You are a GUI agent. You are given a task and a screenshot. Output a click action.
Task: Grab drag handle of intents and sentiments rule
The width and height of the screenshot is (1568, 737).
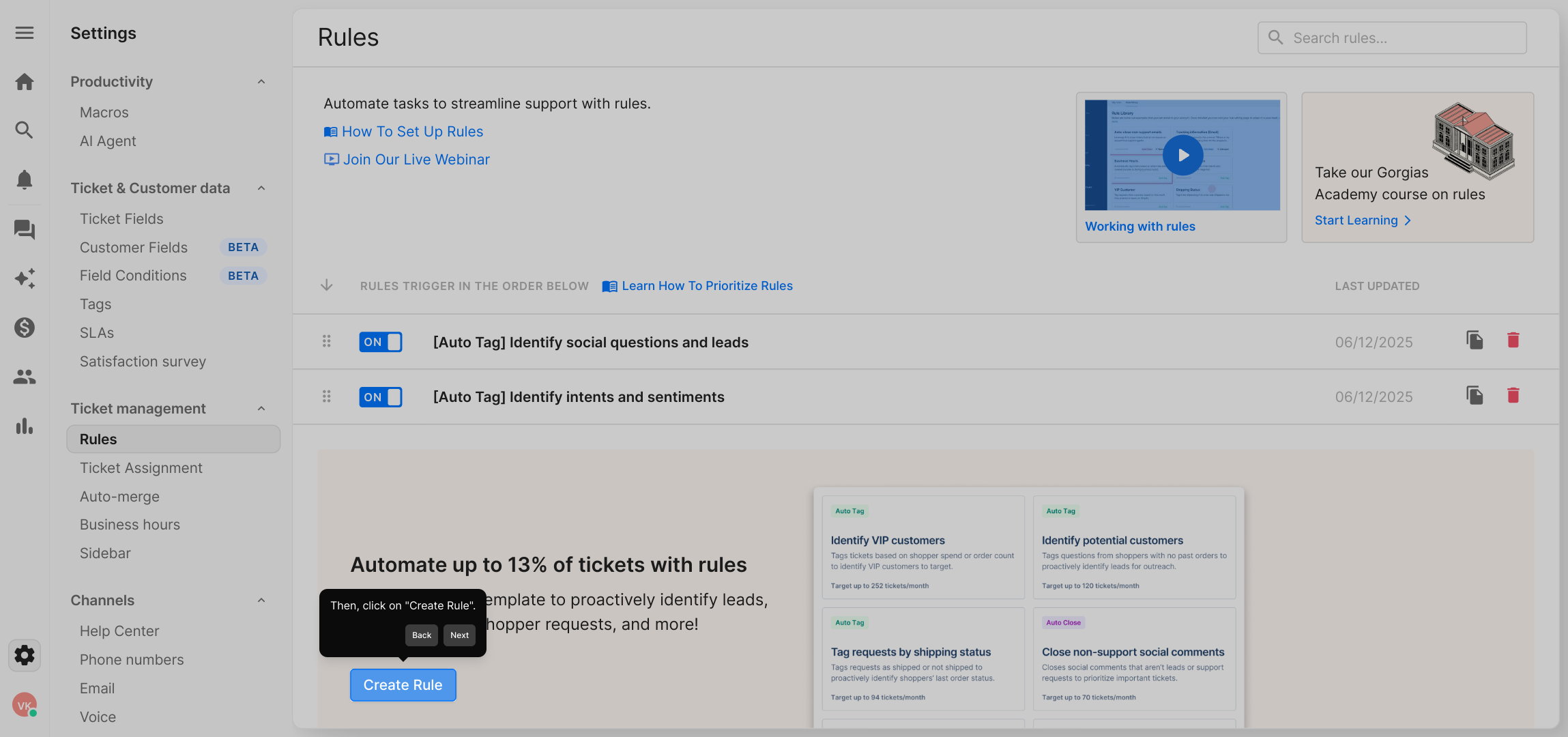(327, 396)
